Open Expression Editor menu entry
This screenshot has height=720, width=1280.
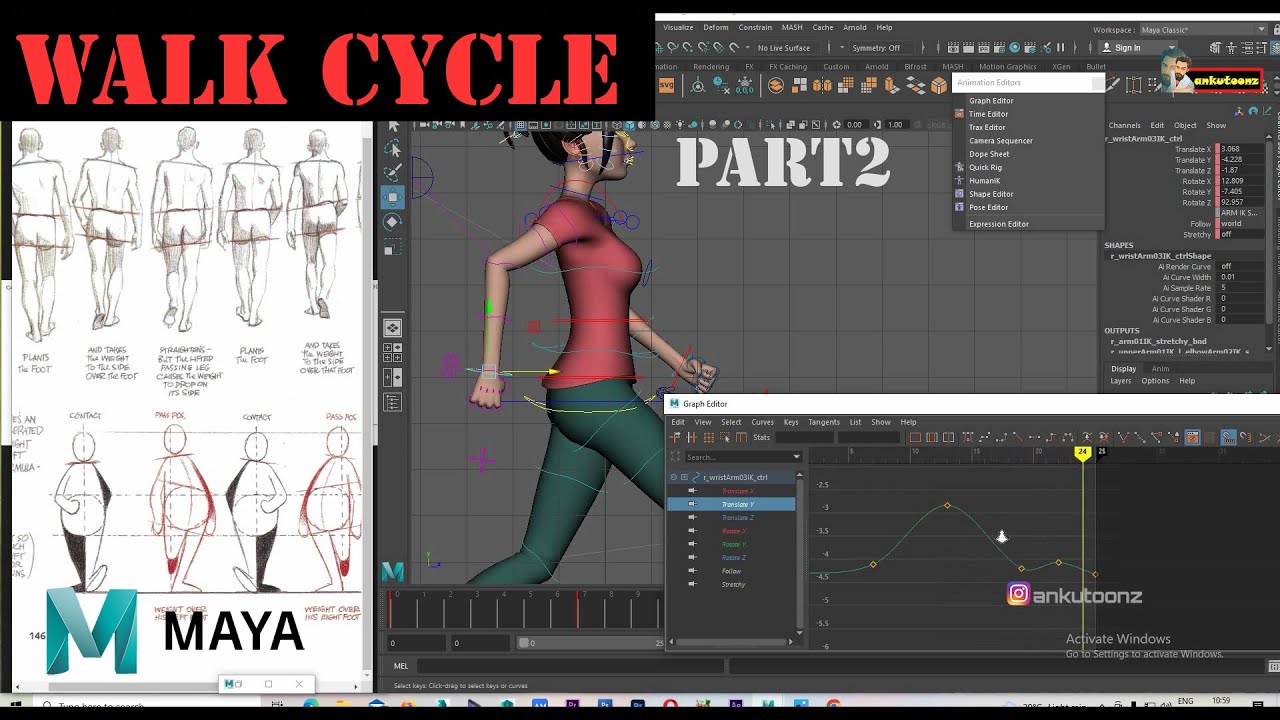(998, 224)
